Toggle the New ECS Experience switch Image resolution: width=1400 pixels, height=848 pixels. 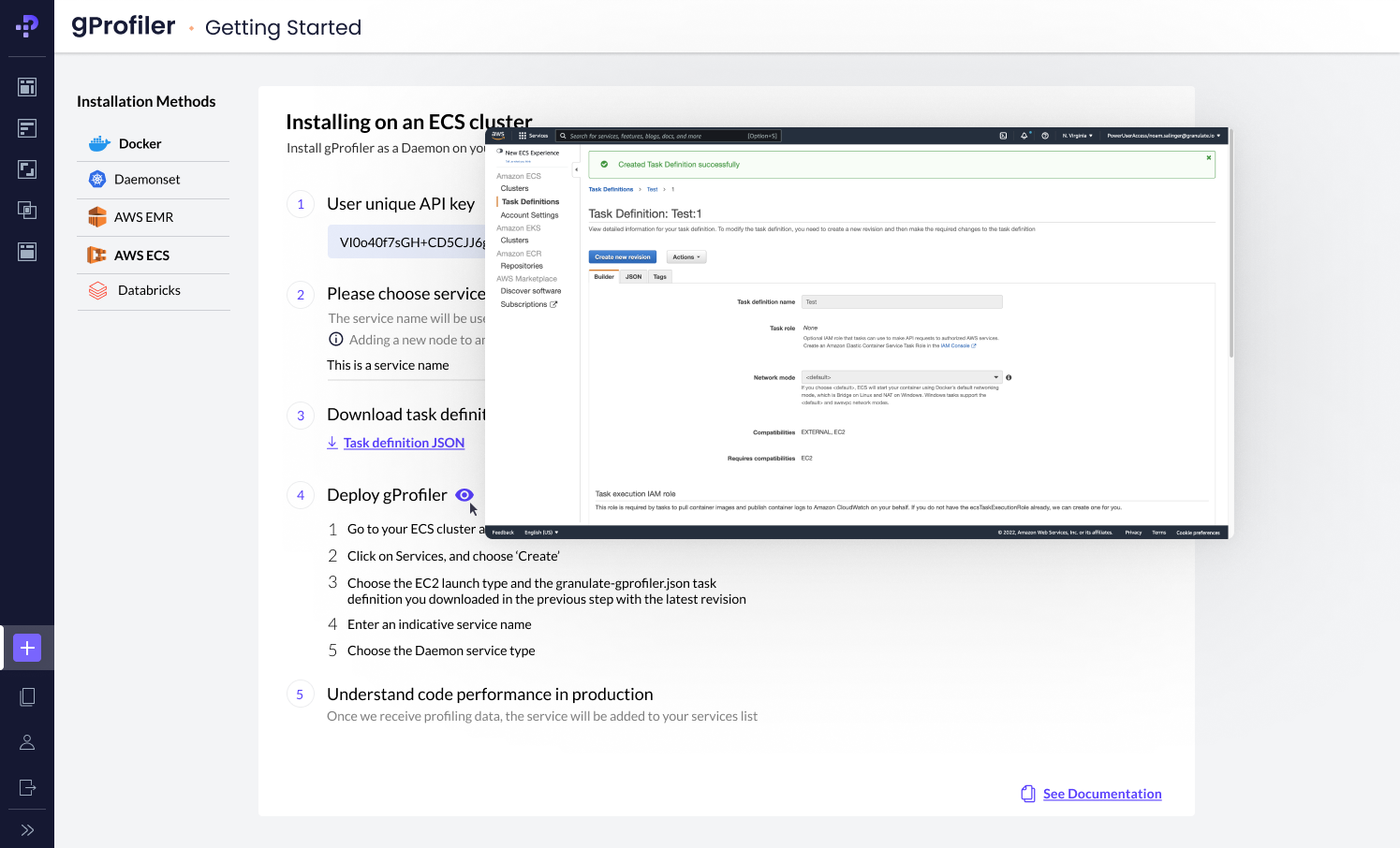(x=500, y=152)
